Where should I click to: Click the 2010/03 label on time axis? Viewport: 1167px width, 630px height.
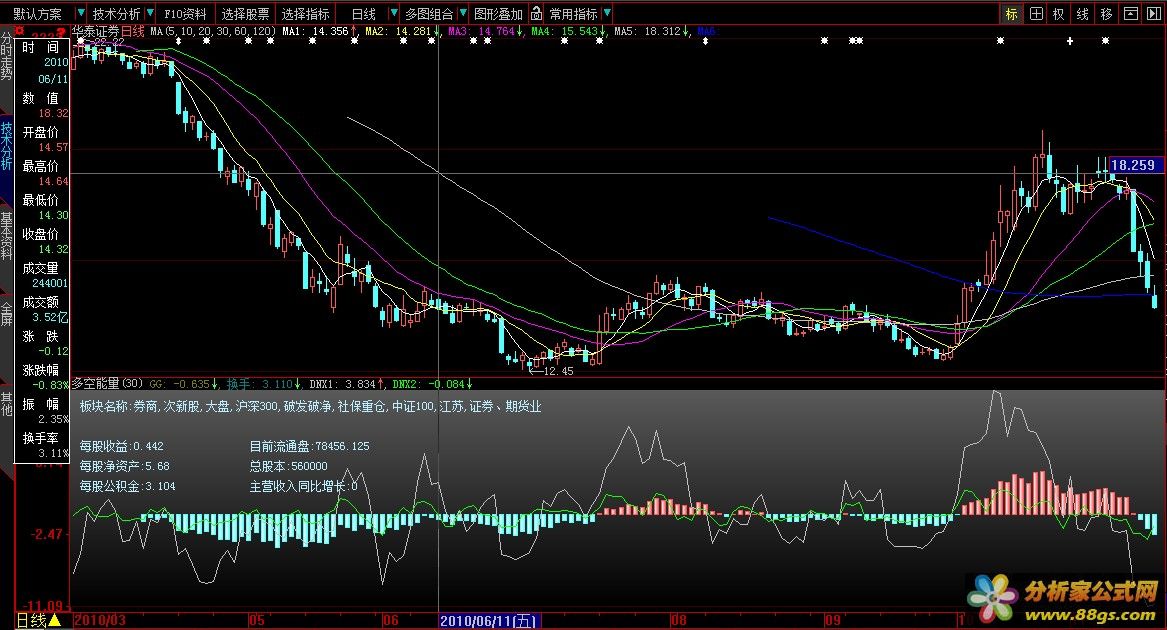(x=100, y=620)
